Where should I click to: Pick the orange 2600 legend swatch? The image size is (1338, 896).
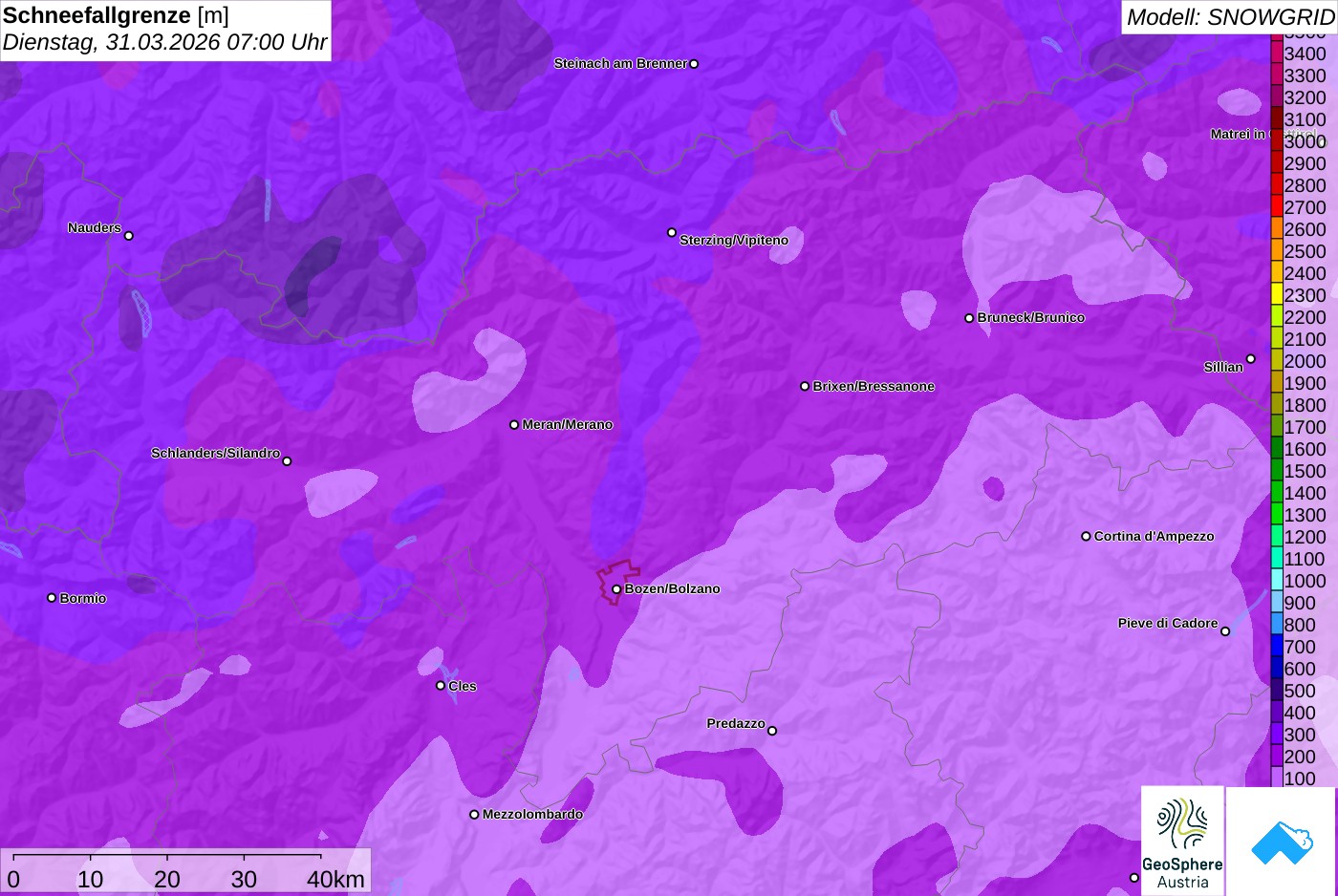click(x=1277, y=228)
